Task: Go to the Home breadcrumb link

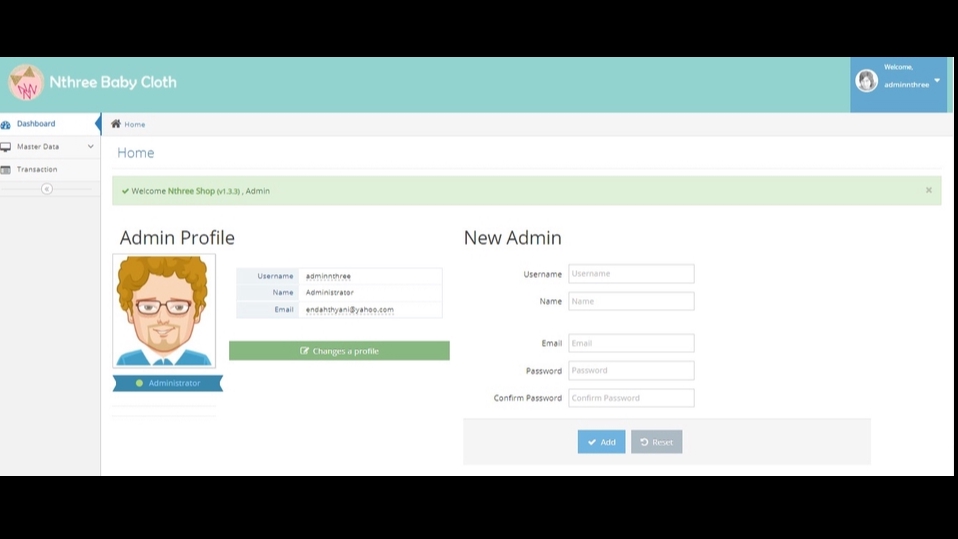Action: point(134,125)
